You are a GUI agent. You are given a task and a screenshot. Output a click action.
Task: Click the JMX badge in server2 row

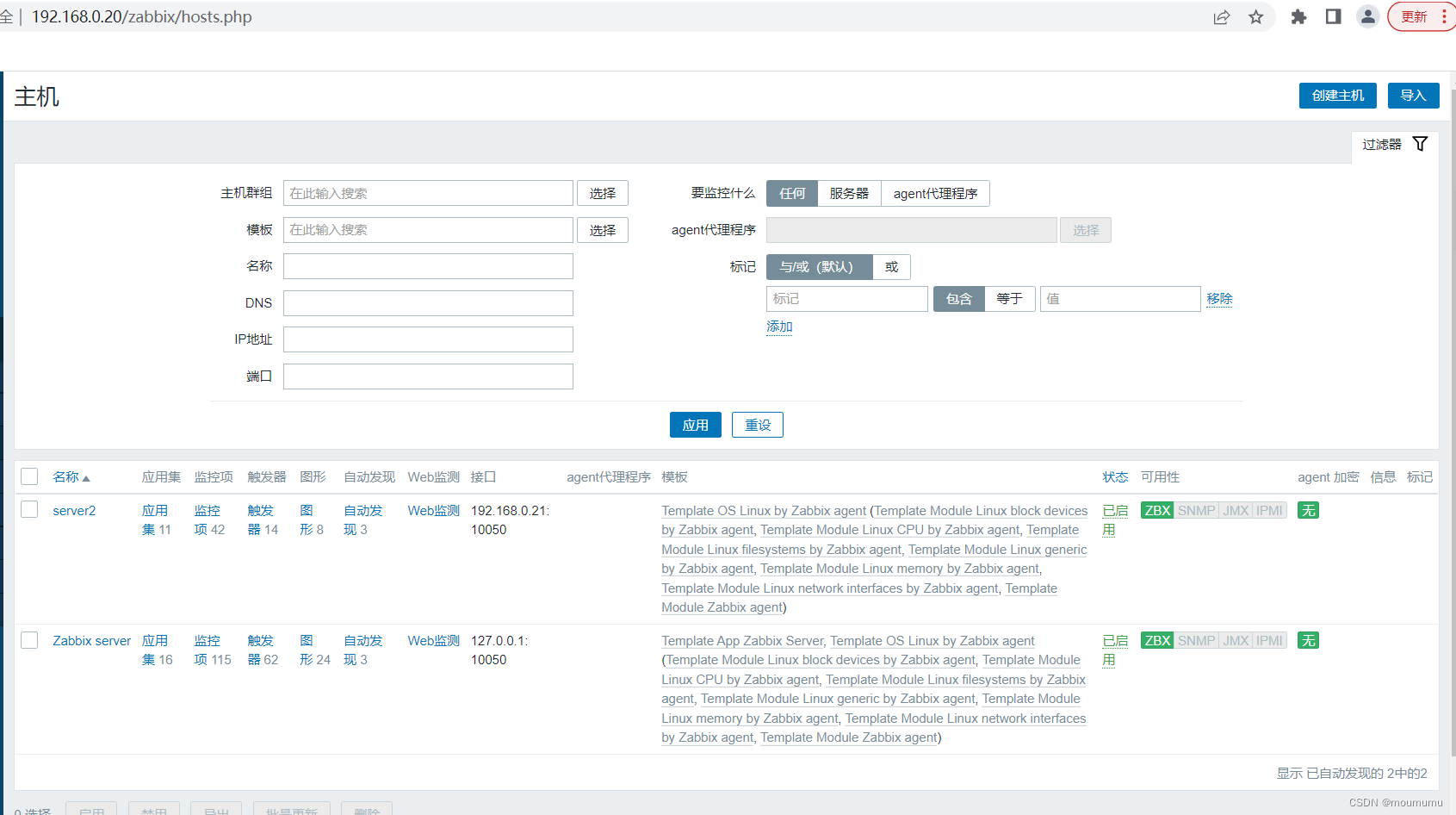click(1236, 510)
